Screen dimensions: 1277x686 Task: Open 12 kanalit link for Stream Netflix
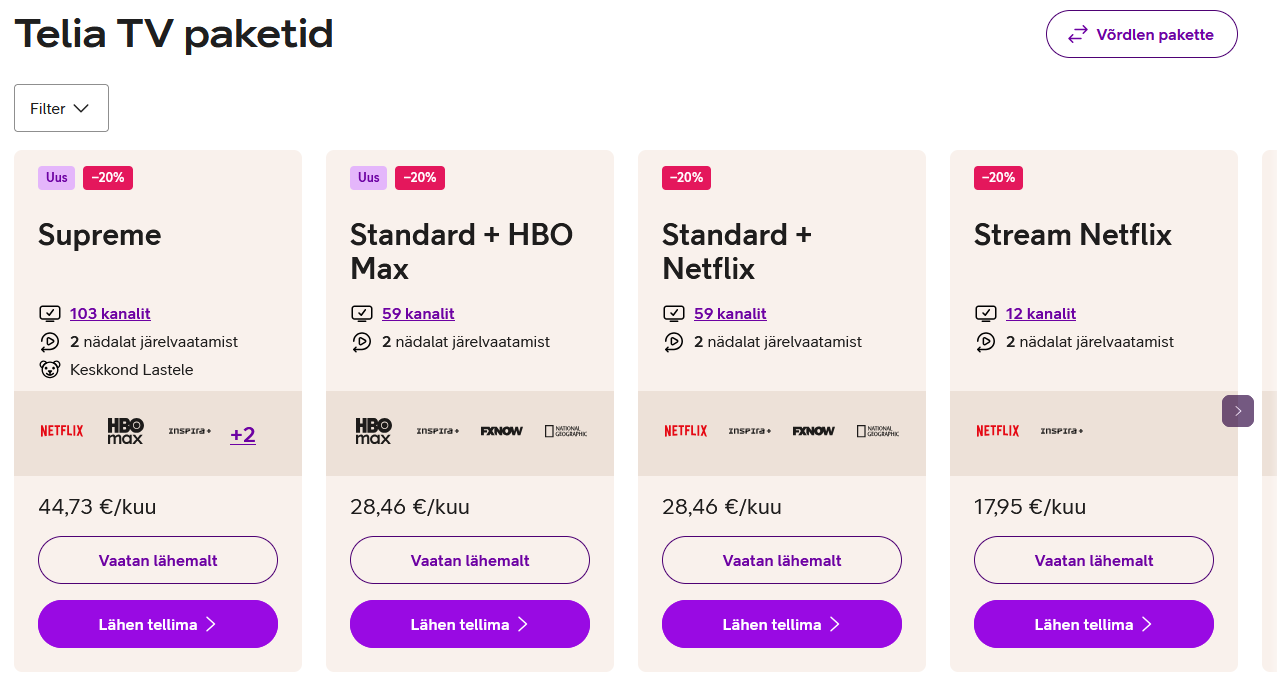click(1041, 314)
